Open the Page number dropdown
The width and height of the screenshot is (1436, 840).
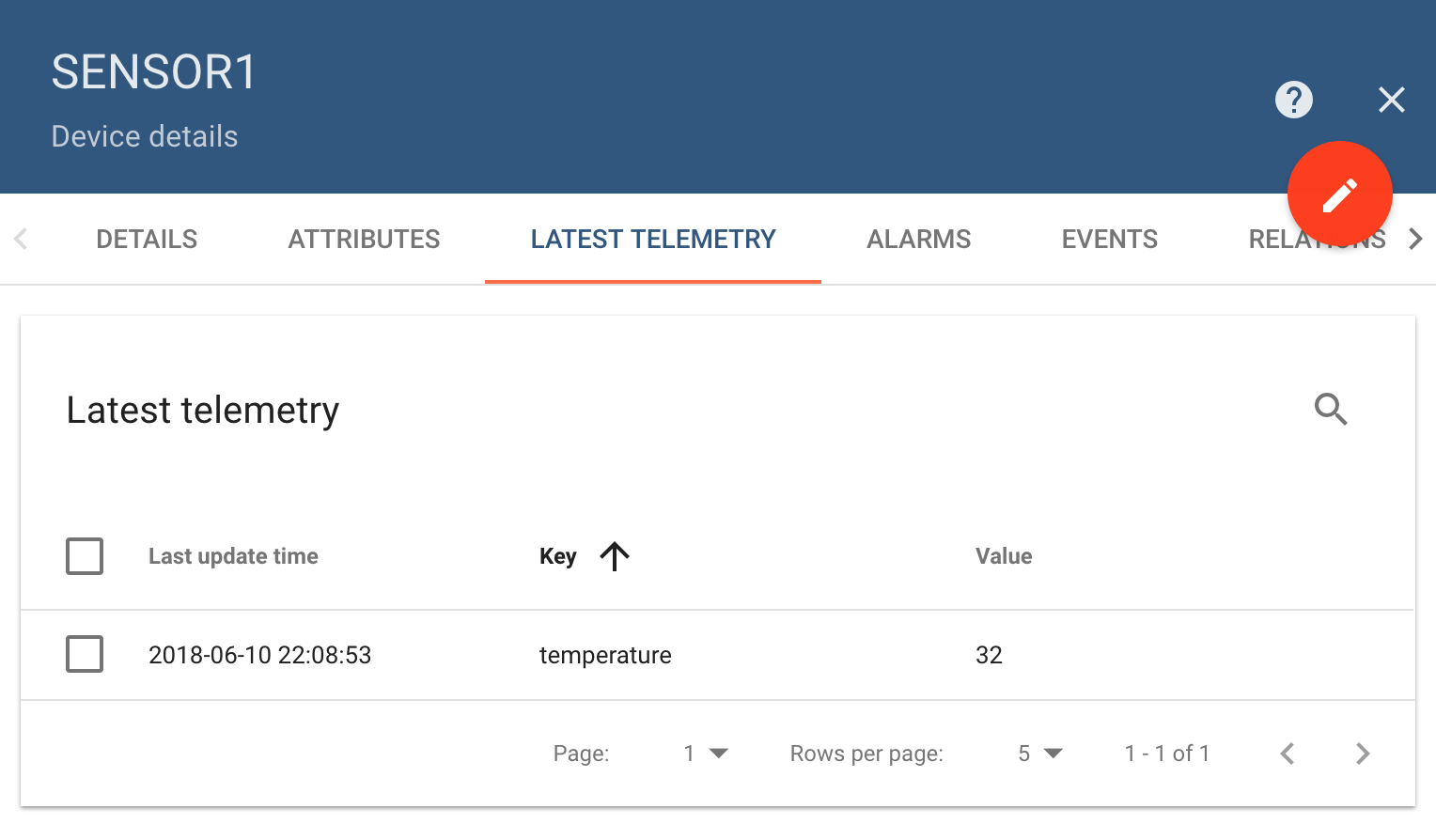(x=705, y=753)
